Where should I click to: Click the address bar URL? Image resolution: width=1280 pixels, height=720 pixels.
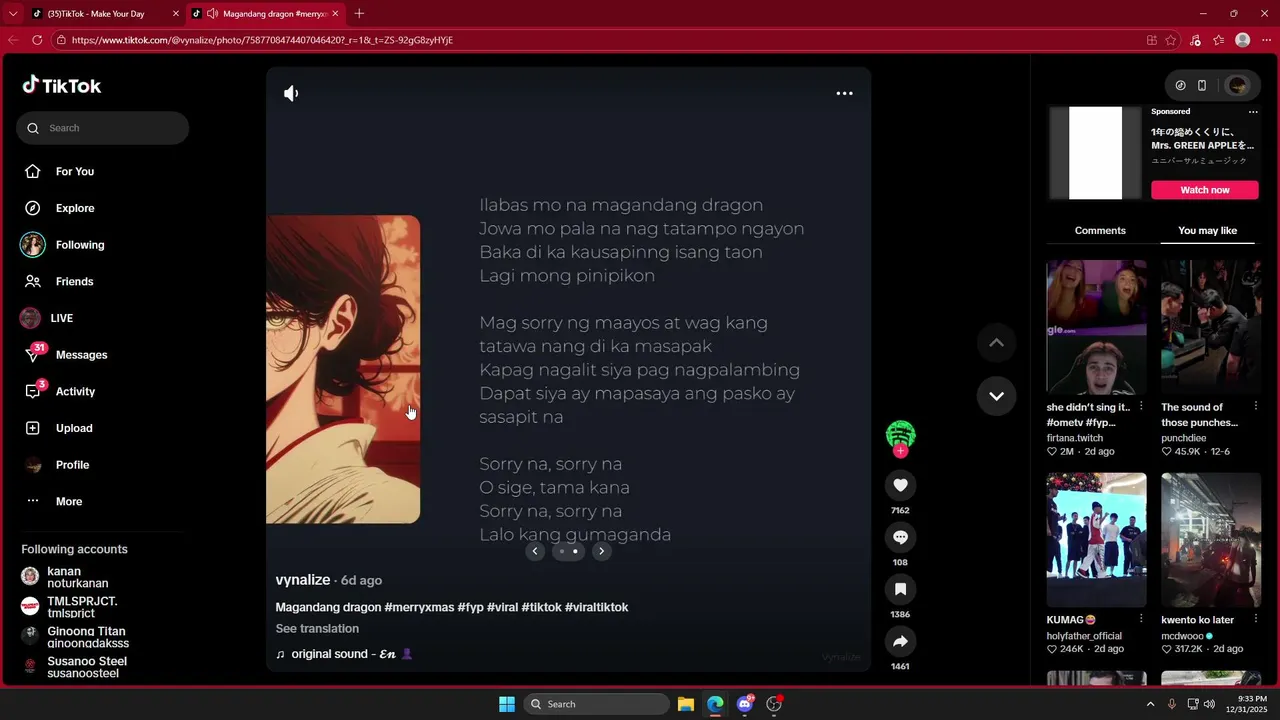(x=262, y=40)
